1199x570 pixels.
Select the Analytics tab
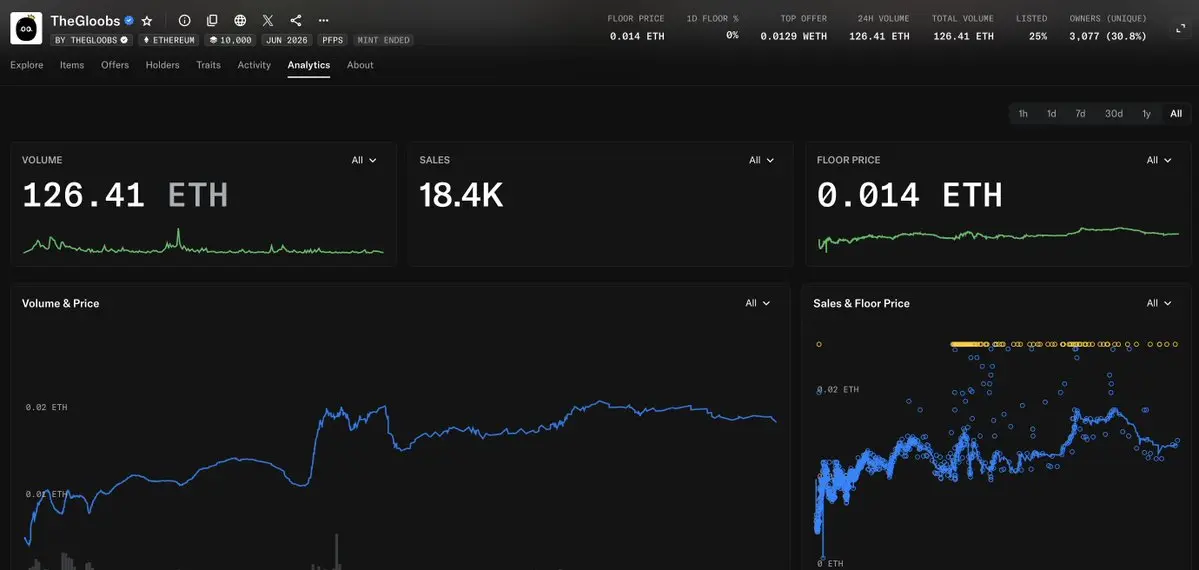(x=309, y=65)
